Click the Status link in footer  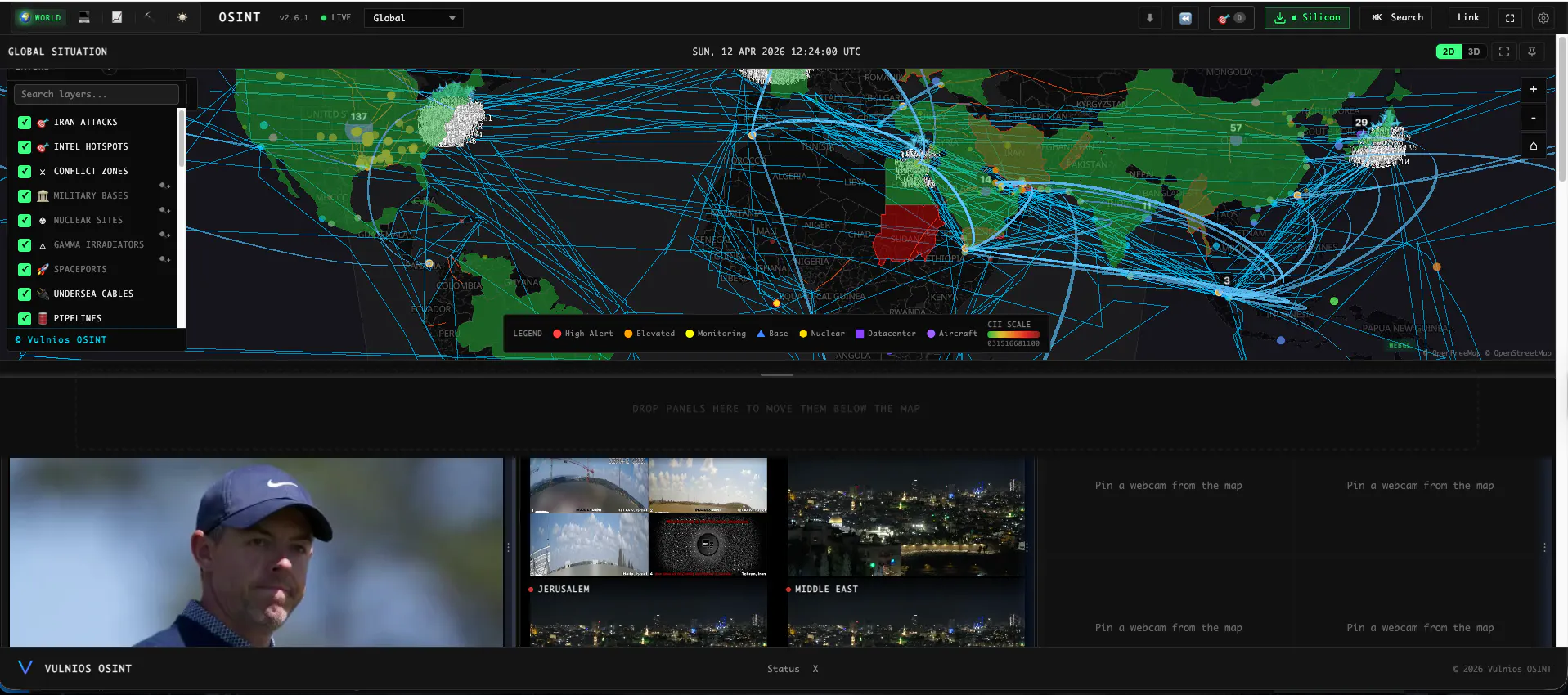(x=783, y=669)
